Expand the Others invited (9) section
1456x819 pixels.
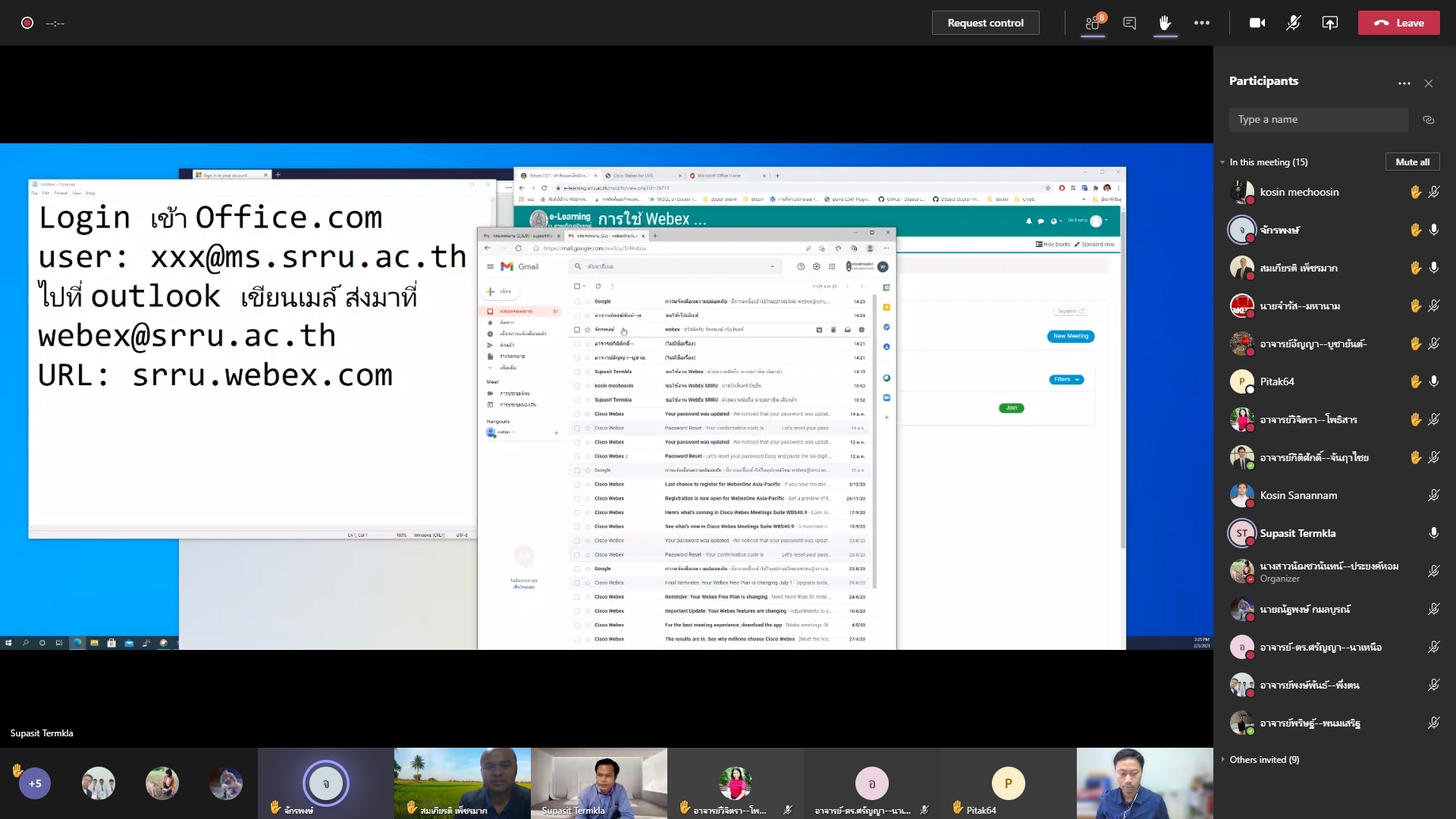(1222, 759)
